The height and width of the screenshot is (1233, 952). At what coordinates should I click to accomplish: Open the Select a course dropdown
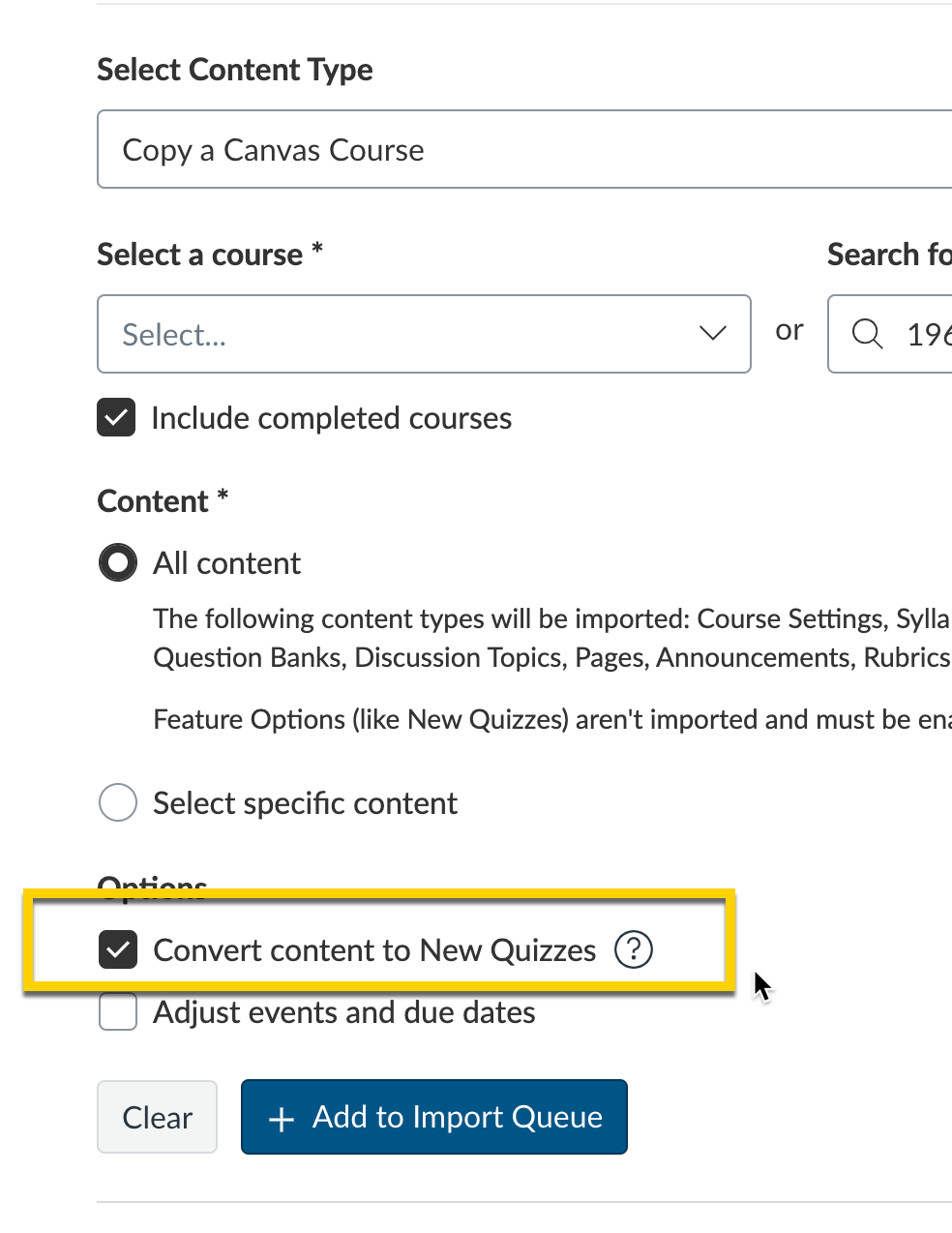pos(424,334)
